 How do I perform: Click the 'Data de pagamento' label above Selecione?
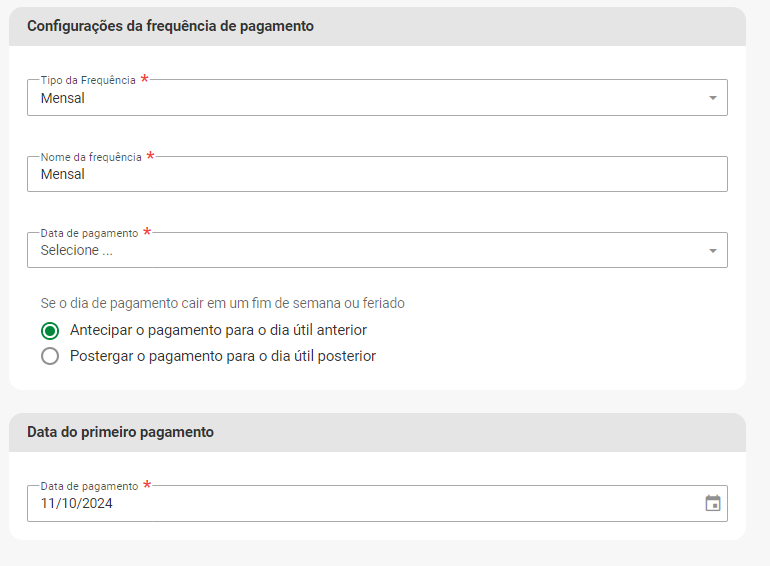(x=89, y=233)
